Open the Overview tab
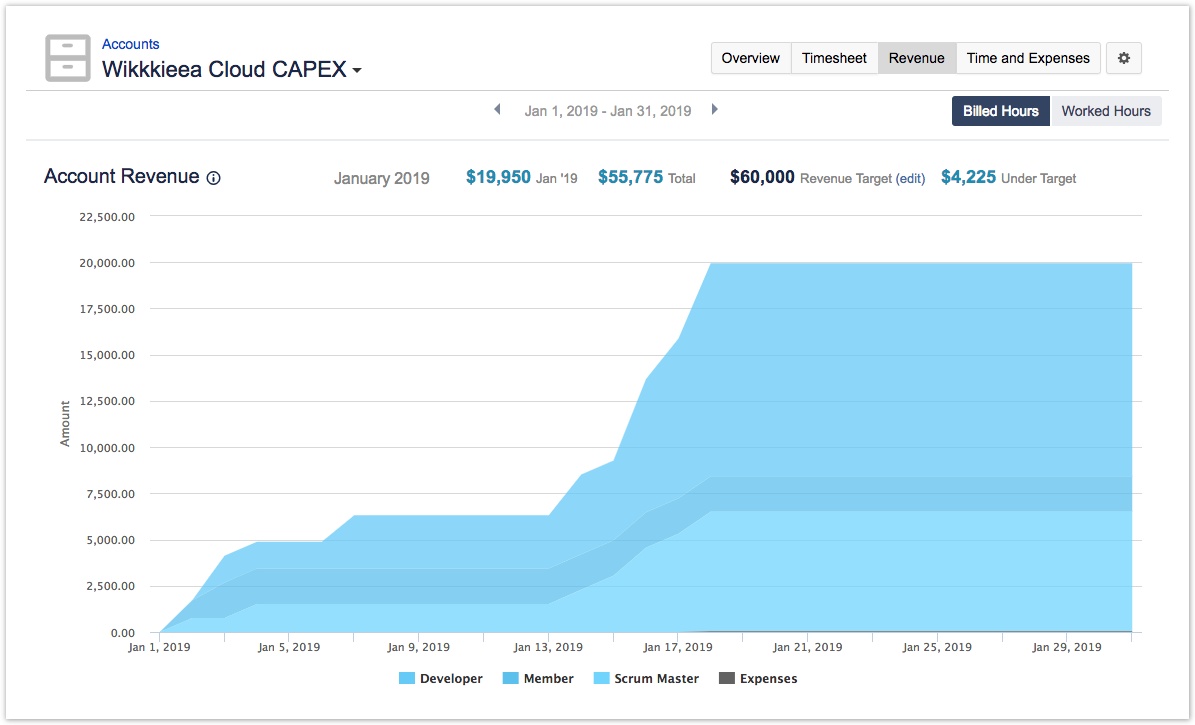The image size is (1195, 725). click(x=750, y=58)
